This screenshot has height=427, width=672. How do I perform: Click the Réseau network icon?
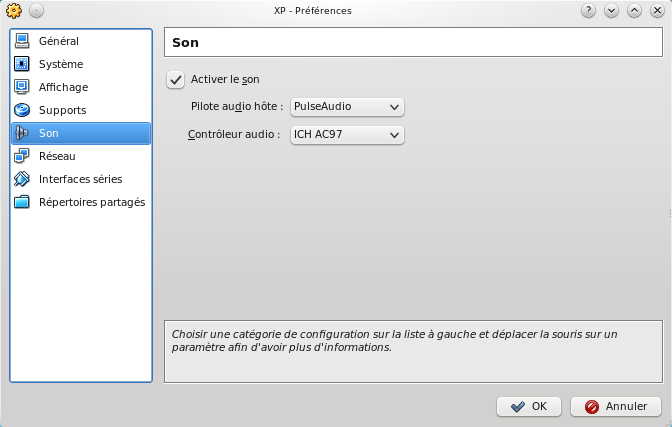(22, 157)
